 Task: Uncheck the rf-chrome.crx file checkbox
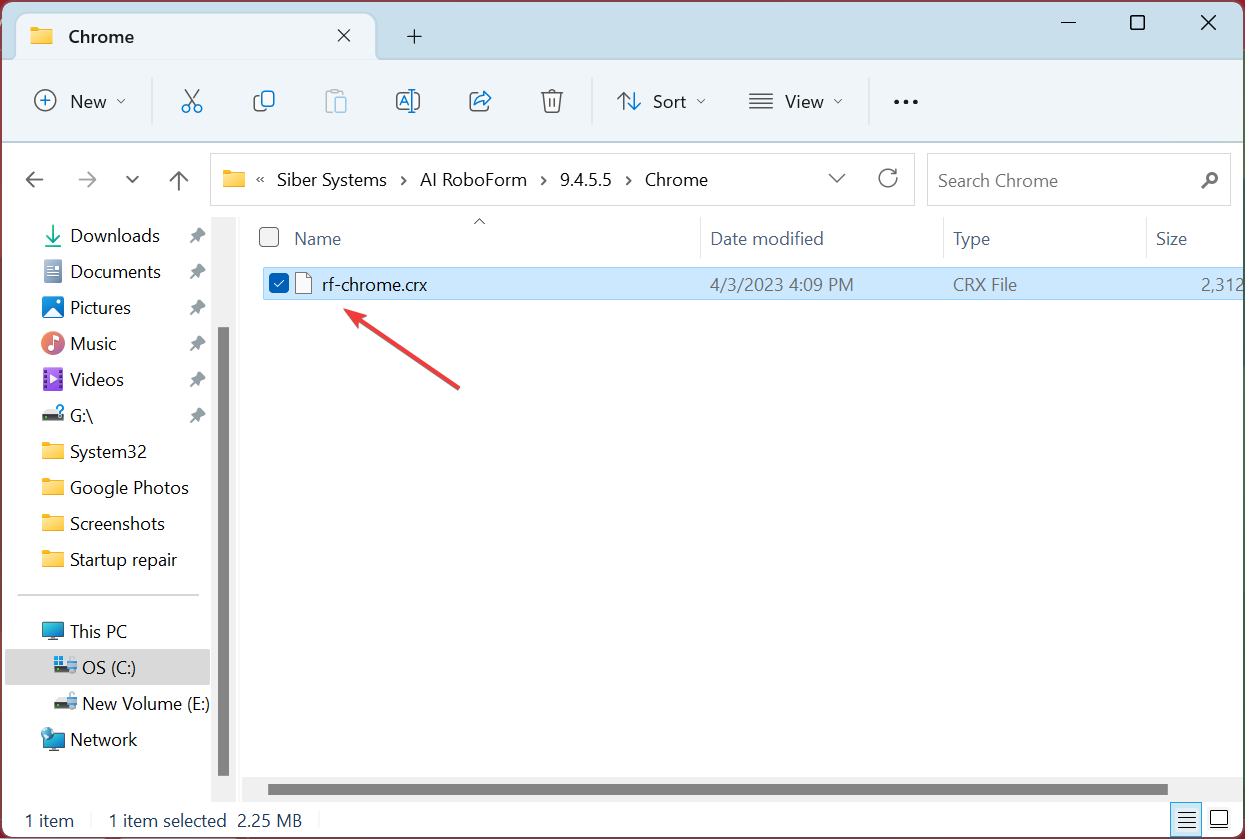[279, 284]
